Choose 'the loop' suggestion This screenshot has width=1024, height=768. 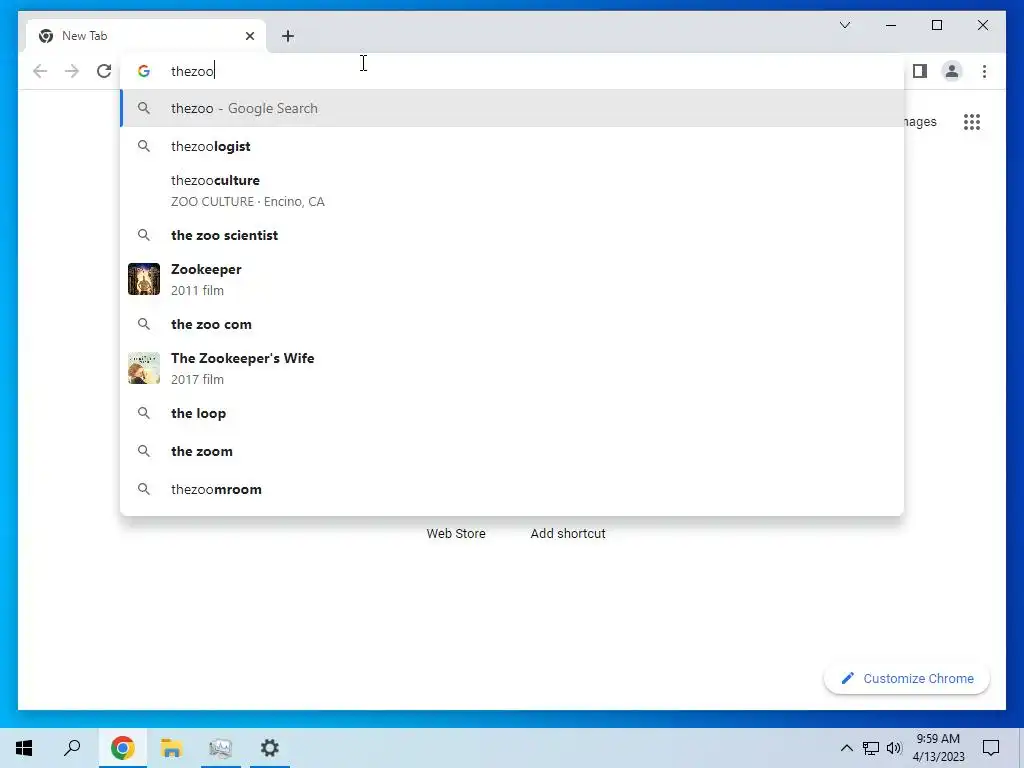coord(512,413)
